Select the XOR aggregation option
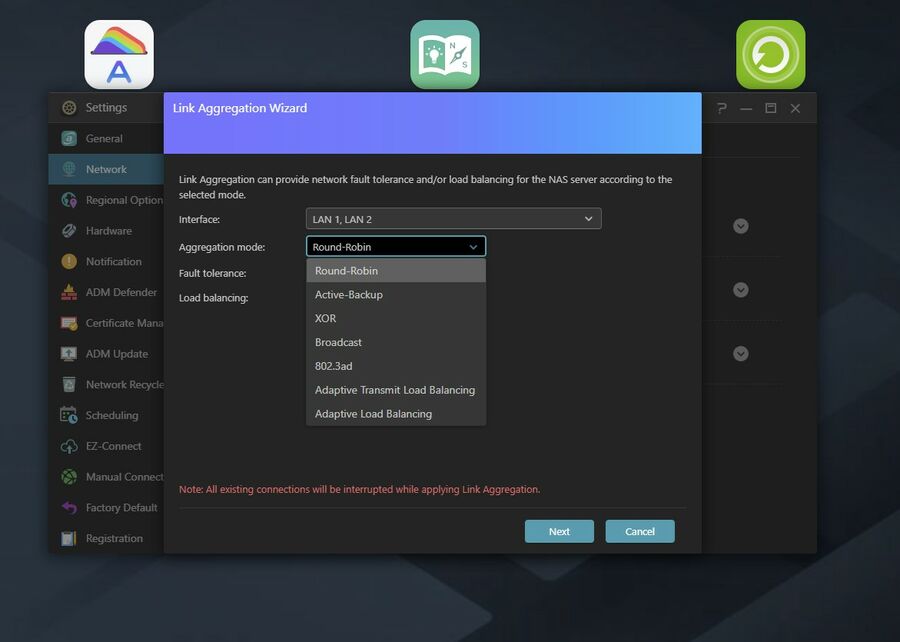 [326, 319]
